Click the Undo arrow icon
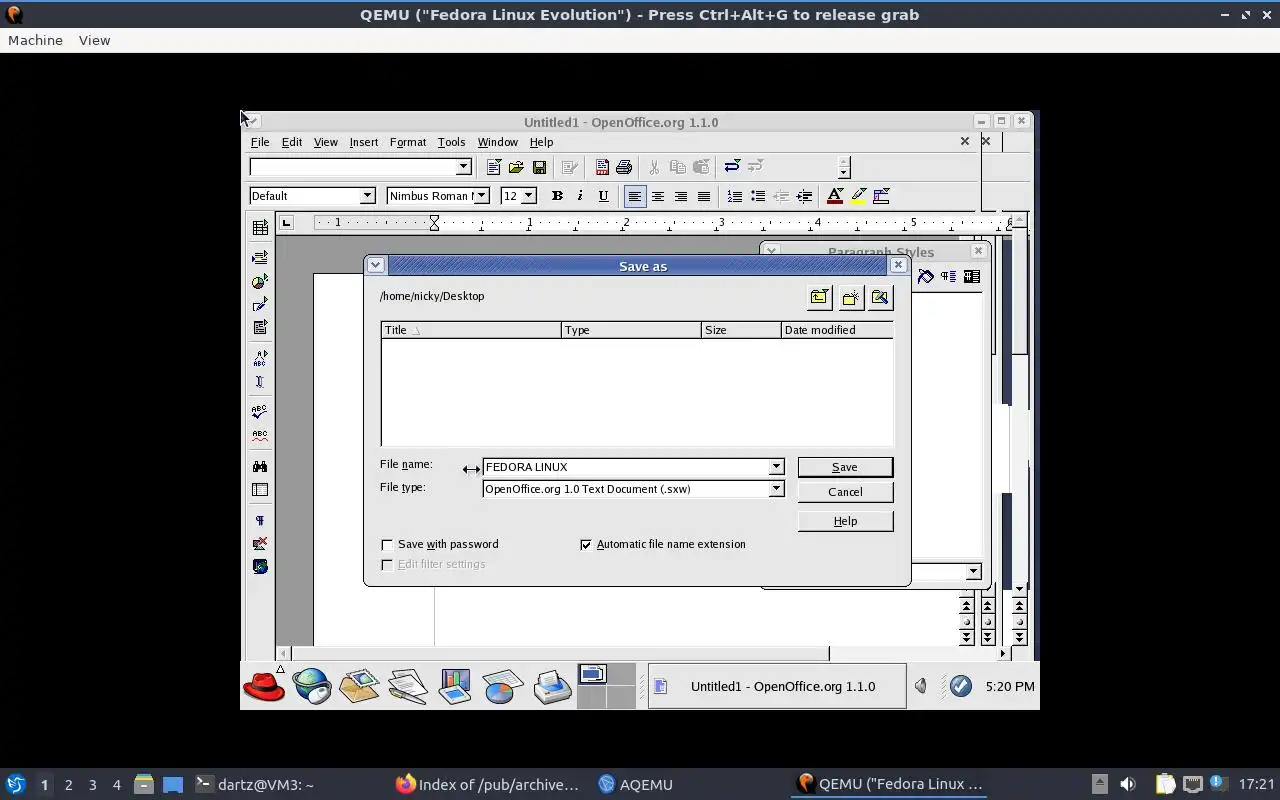This screenshot has width=1280, height=800. tap(732, 166)
